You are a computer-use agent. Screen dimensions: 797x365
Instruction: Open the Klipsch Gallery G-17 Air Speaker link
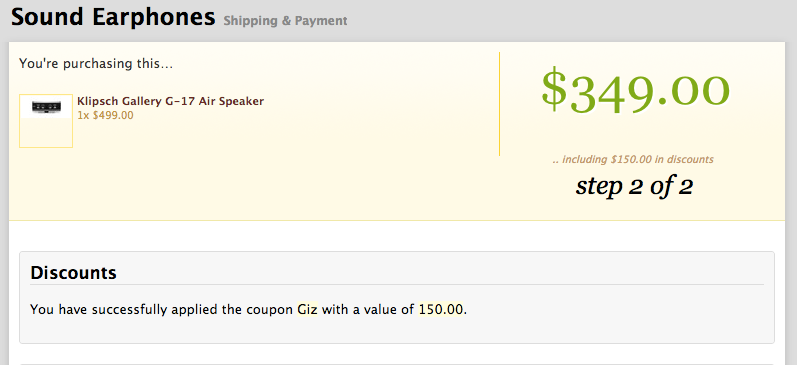[170, 101]
